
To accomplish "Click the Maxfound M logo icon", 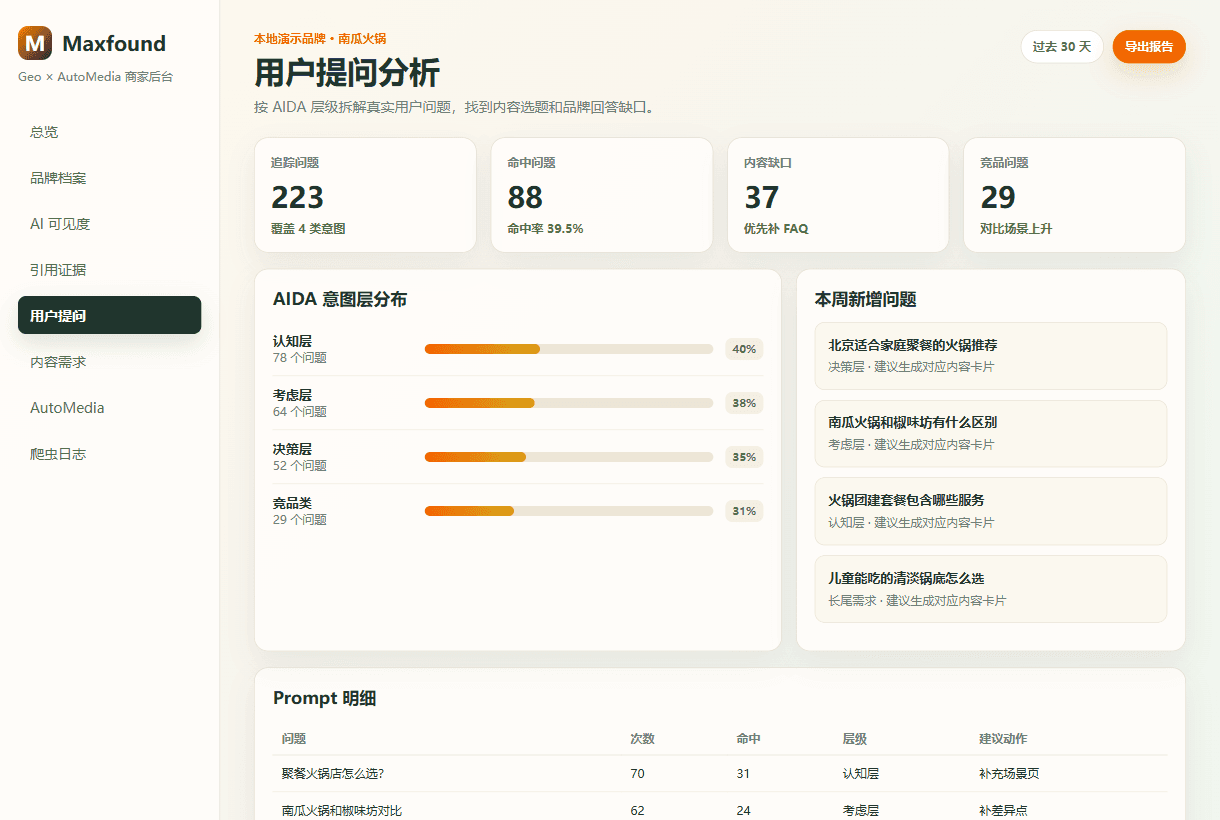I will point(35,43).
